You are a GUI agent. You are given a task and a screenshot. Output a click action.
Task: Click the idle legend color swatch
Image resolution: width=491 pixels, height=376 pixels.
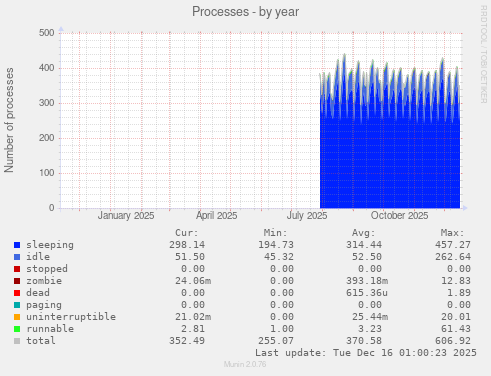(17, 257)
